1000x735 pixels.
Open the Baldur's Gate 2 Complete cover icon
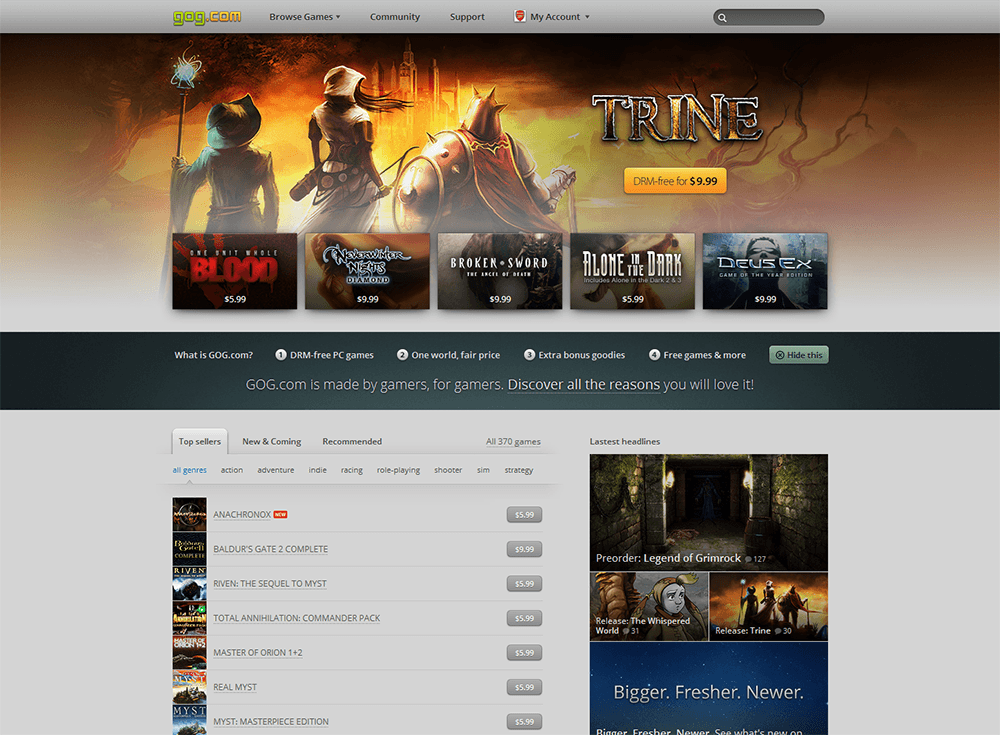(189, 549)
